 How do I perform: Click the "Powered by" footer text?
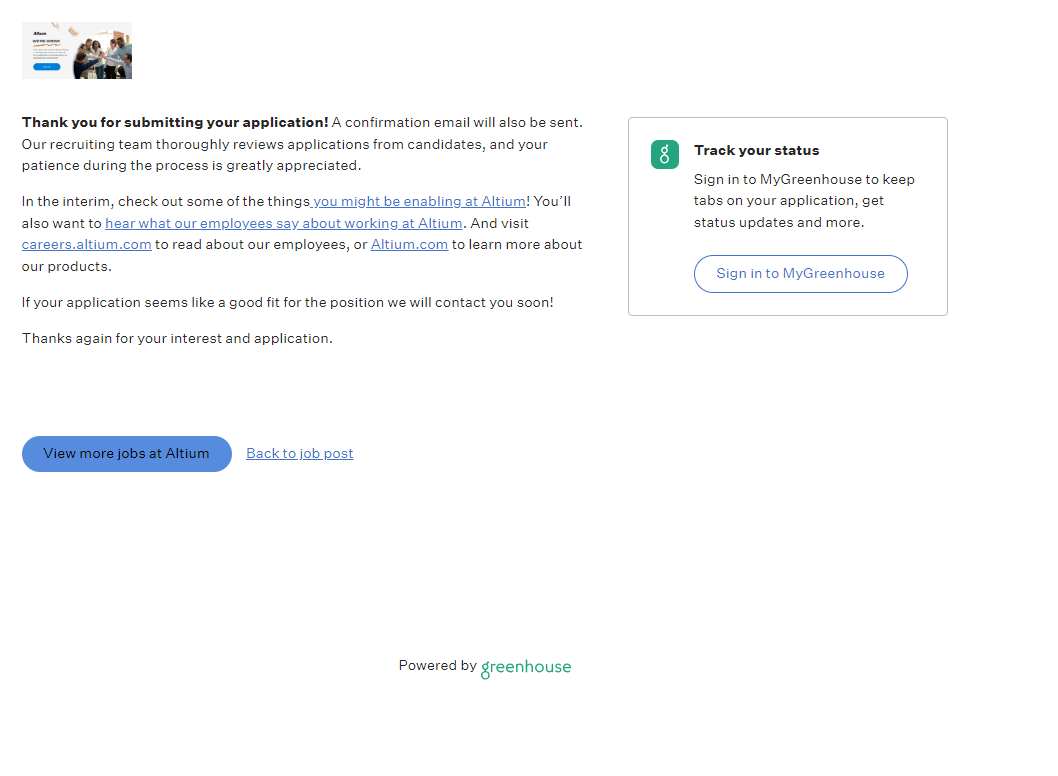click(437, 665)
